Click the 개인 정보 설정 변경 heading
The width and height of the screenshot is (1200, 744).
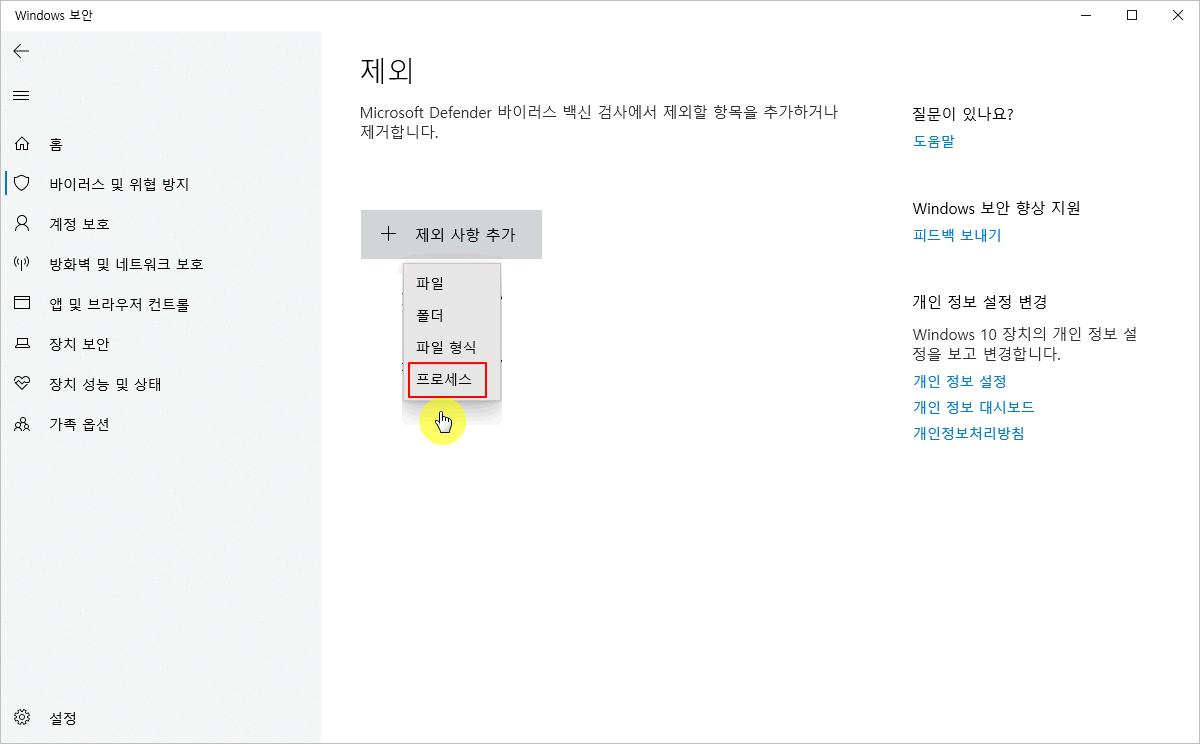(x=980, y=302)
